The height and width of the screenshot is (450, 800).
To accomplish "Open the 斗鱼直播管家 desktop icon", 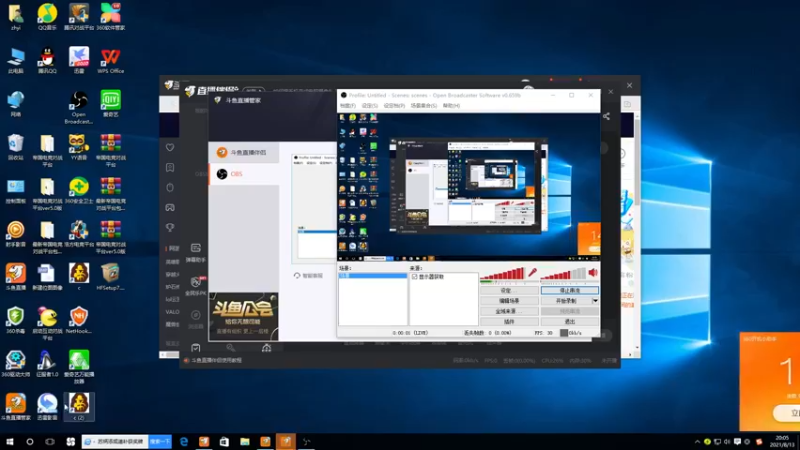I will coord(15,407).
